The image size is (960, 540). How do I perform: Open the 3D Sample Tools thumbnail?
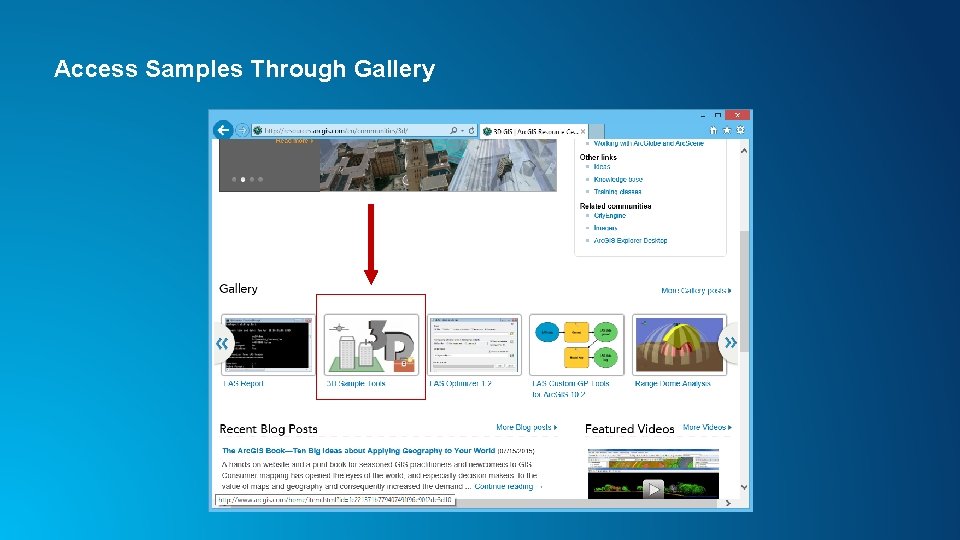pos(371,344)
